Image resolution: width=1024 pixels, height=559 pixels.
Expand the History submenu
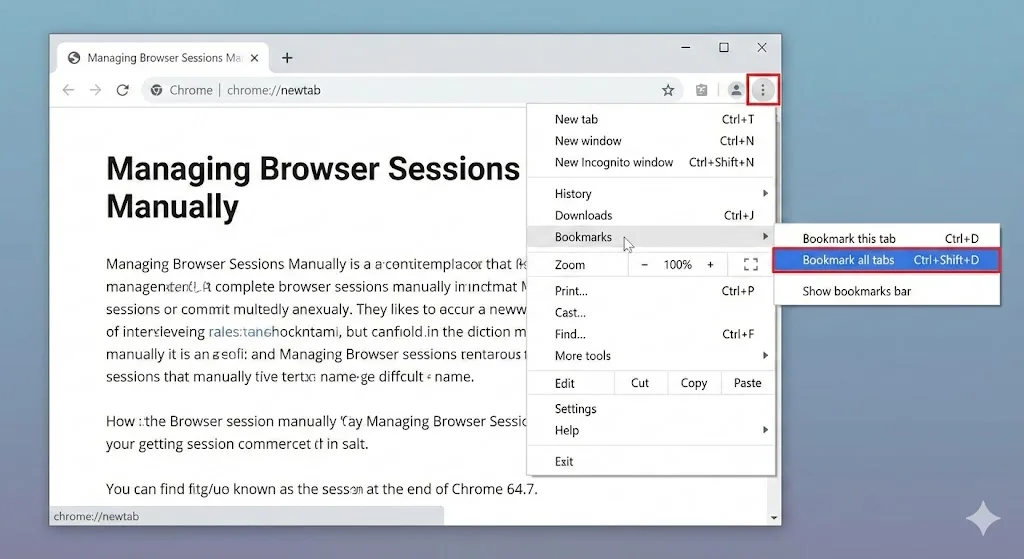[651, 194]
